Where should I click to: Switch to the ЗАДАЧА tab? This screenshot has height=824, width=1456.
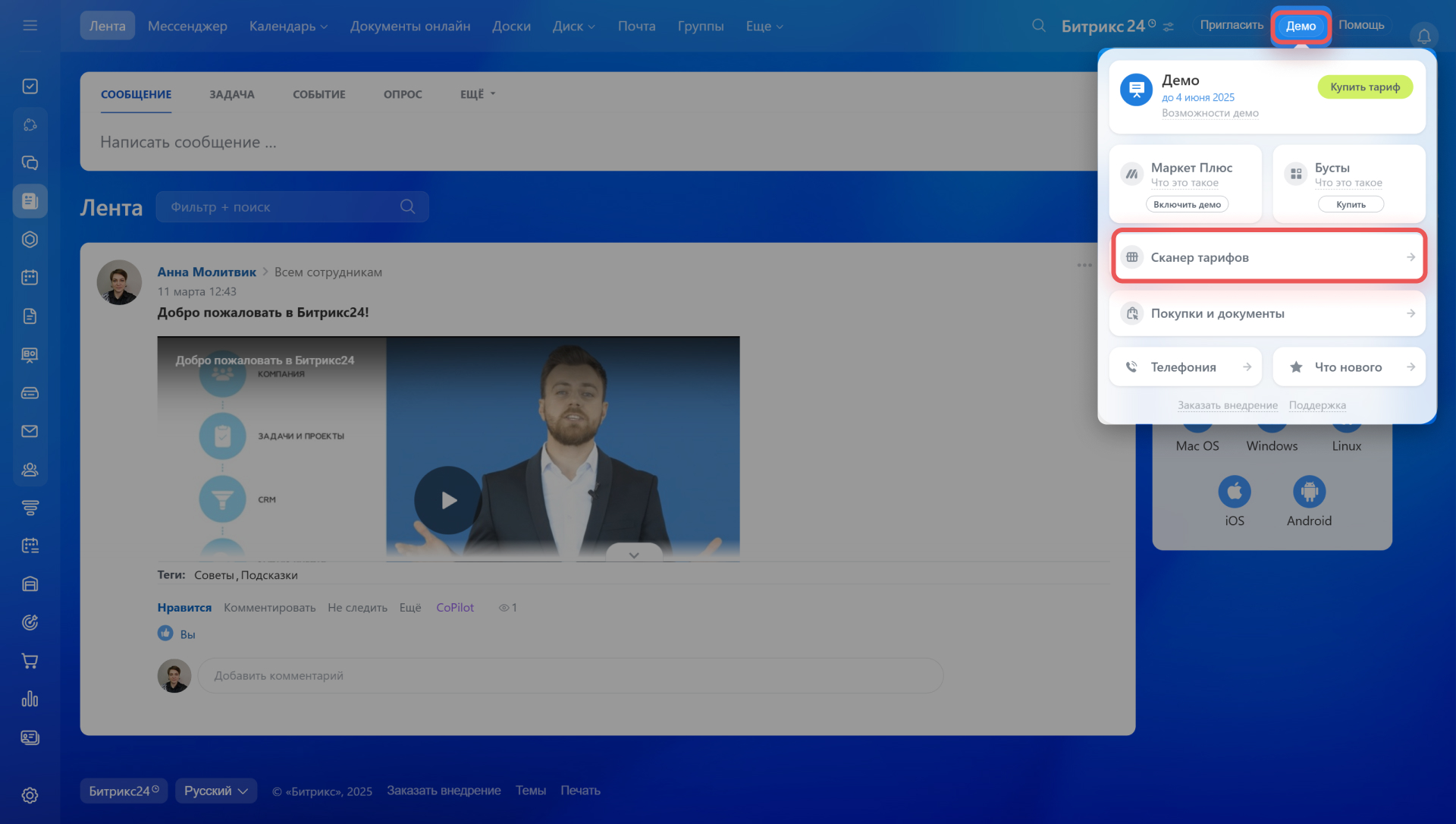tap(232, 94)
